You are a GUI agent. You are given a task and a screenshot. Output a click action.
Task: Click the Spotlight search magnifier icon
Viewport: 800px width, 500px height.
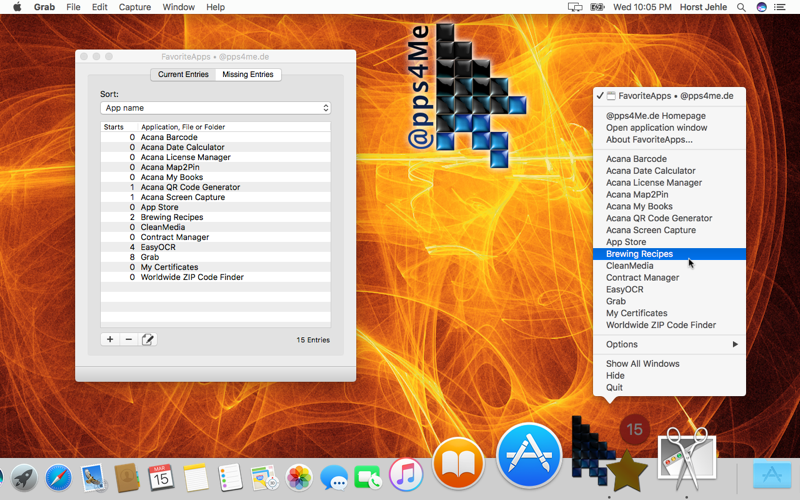[x=741, y=7]
